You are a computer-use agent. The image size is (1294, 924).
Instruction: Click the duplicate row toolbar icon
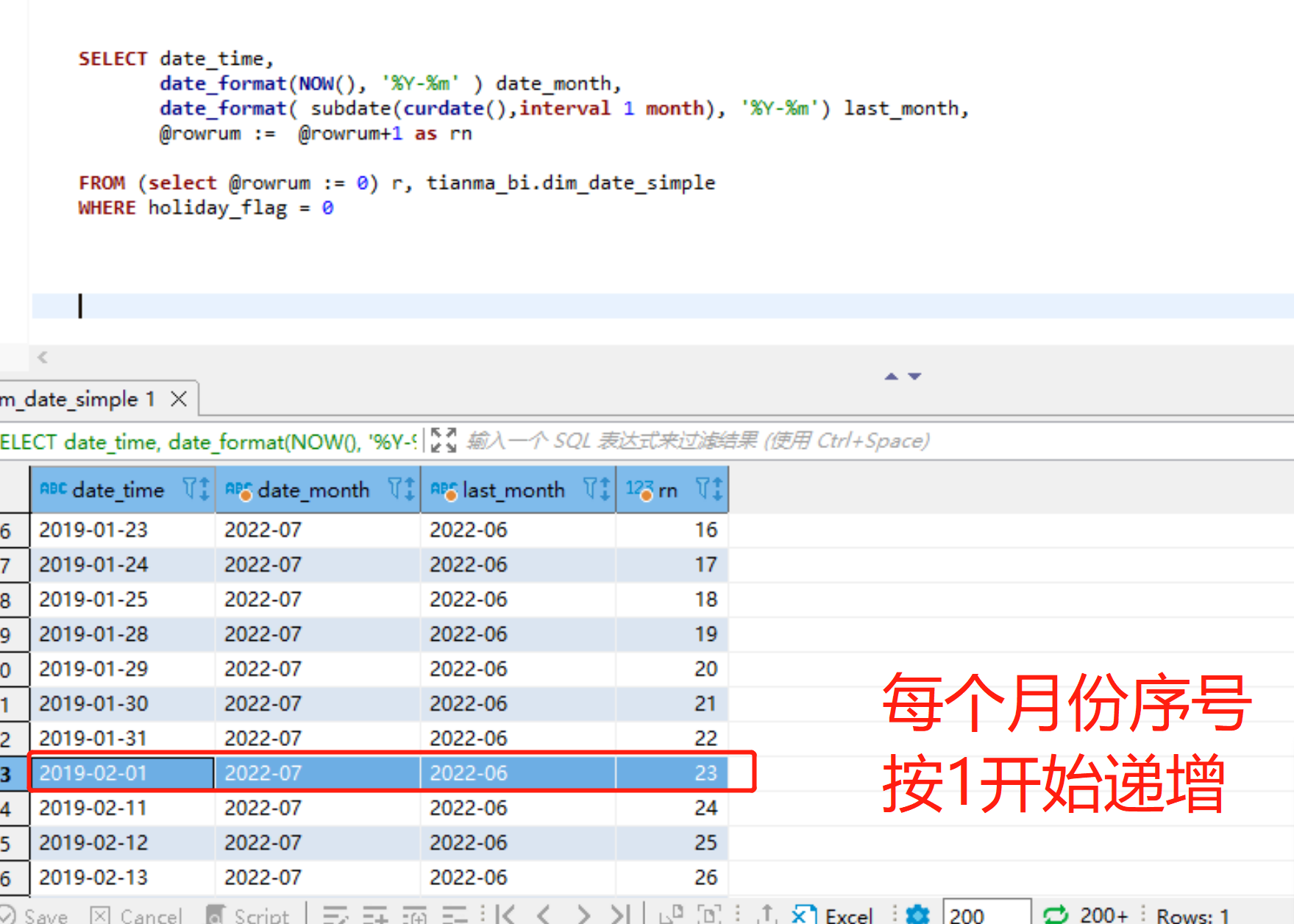pyautogui.click(x=415, y=914)
